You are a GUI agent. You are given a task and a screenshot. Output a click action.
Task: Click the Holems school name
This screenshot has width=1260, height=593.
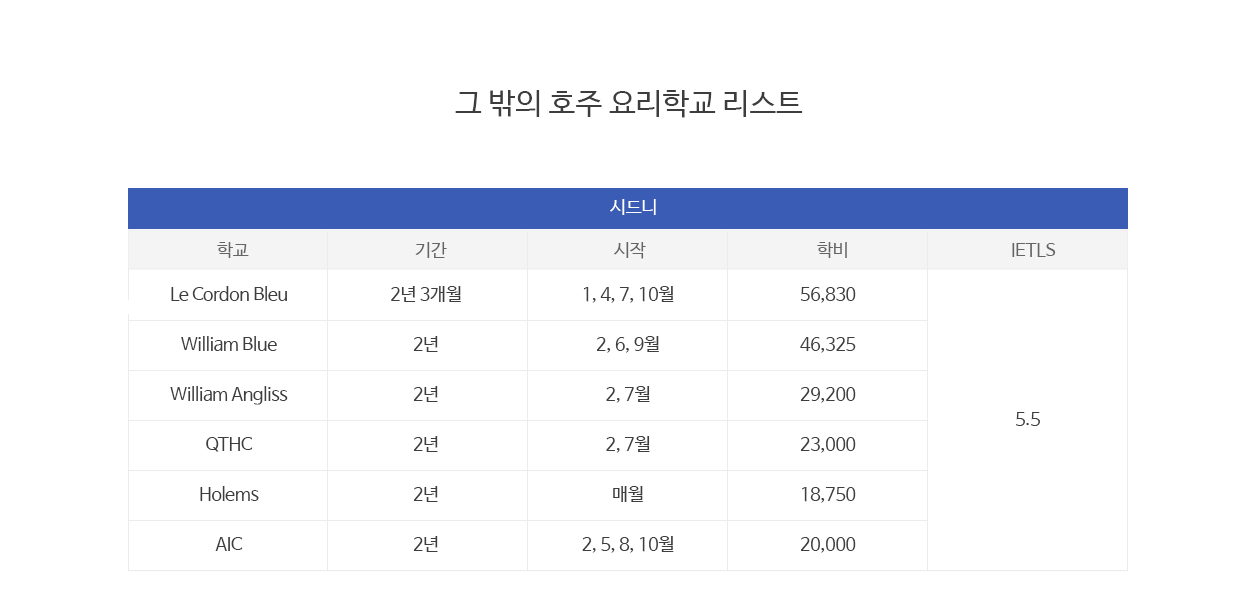click(x=229, y=495)
